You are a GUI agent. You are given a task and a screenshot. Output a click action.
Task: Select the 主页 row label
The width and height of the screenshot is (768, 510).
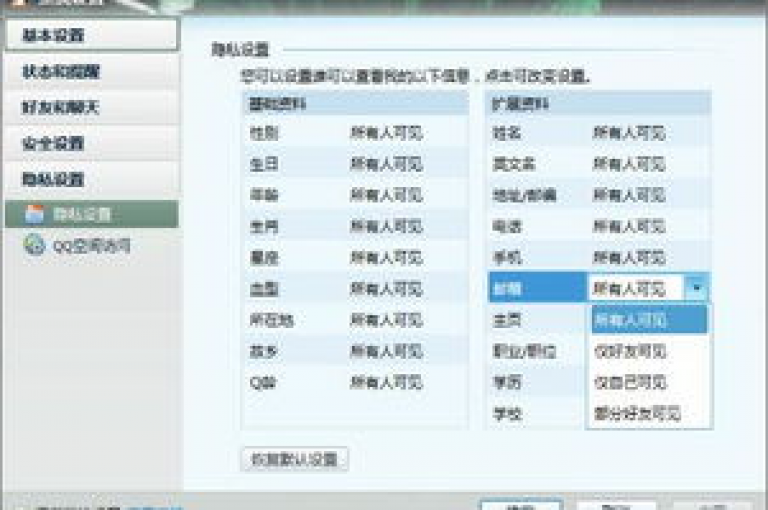tap(506, 320)
